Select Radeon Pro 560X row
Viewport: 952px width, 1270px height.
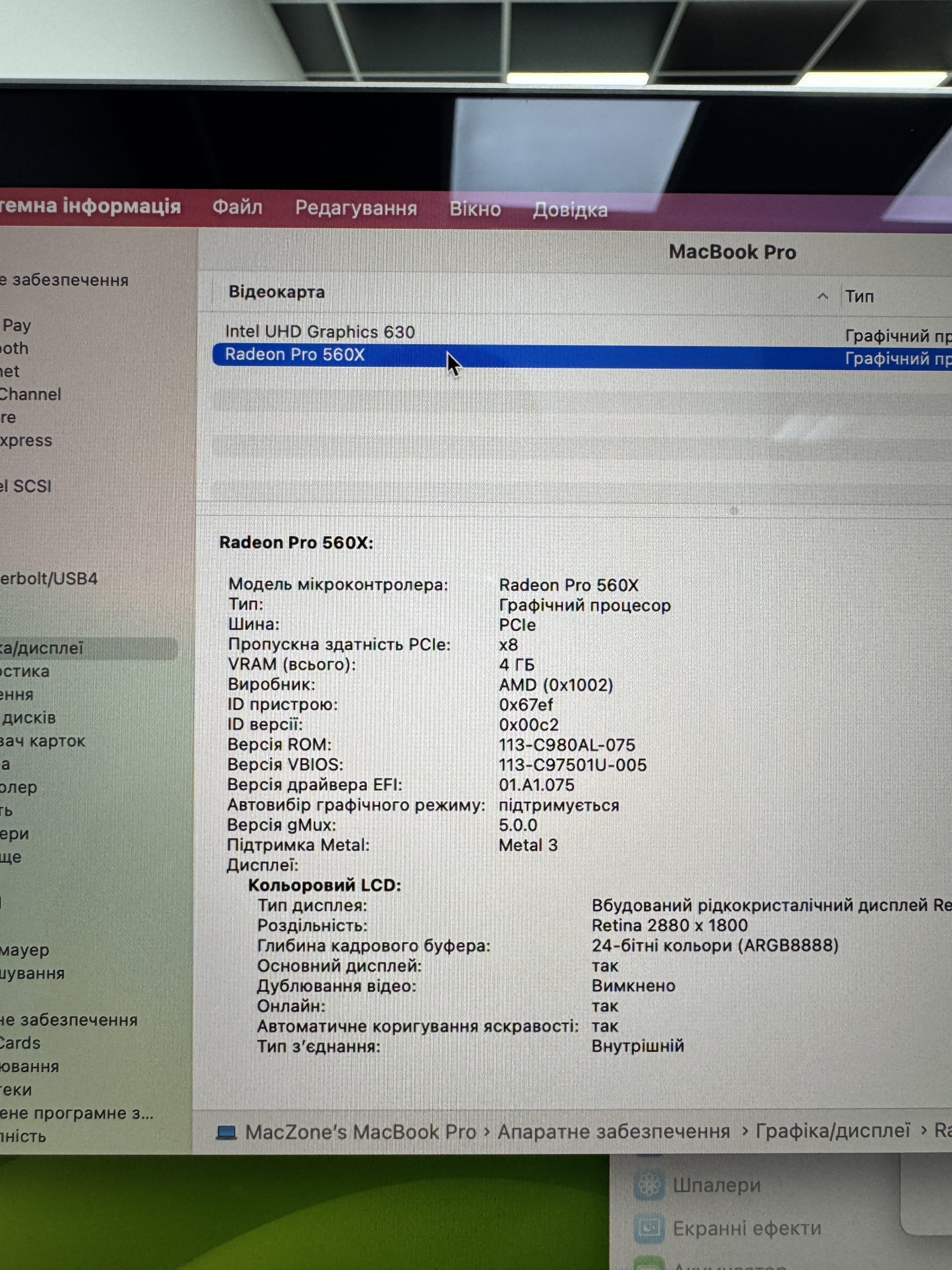(582, 356)
